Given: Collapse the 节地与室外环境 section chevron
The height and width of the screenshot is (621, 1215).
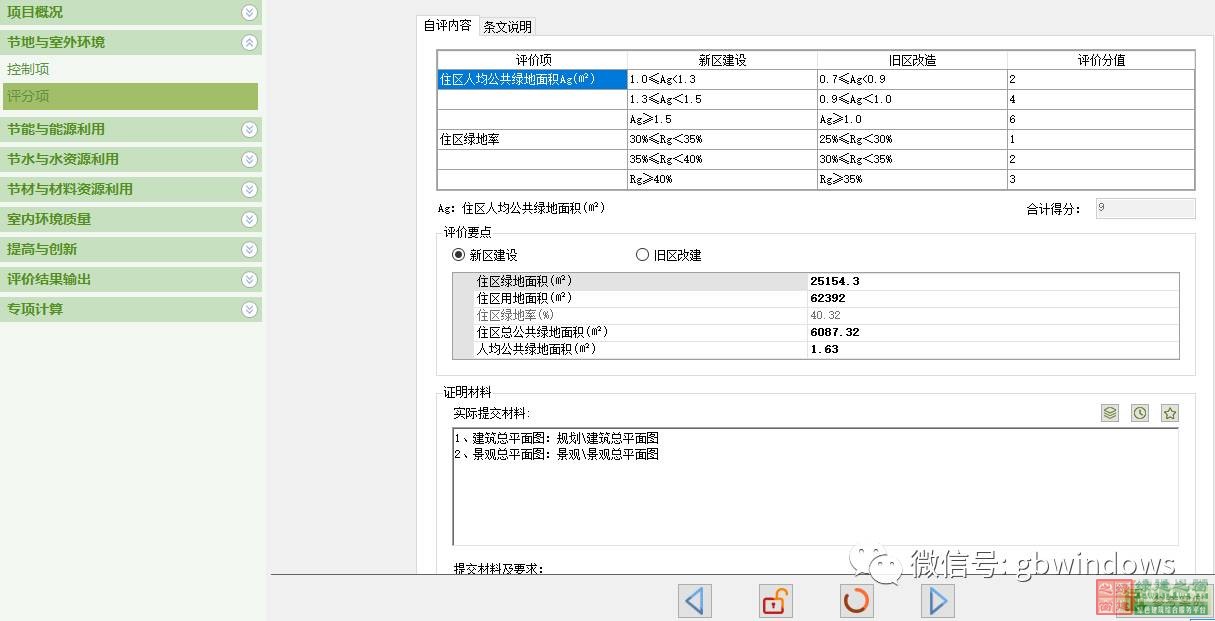Looking at the screenshot, I should 249,43.
